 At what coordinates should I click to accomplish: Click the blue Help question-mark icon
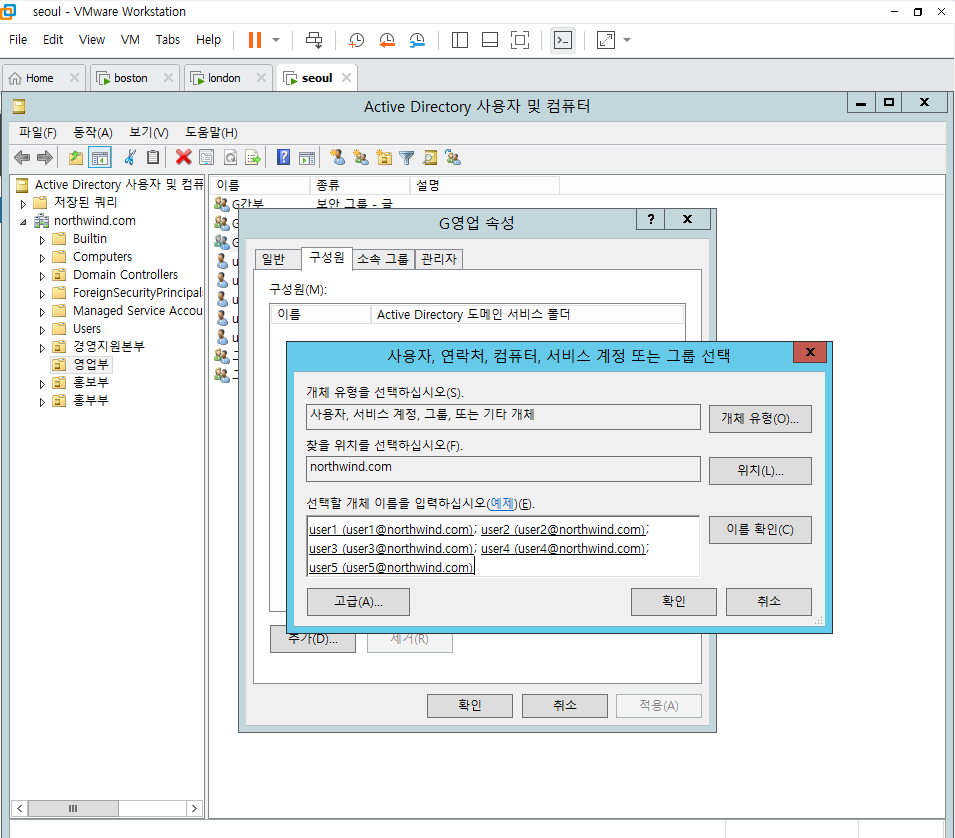283,157
